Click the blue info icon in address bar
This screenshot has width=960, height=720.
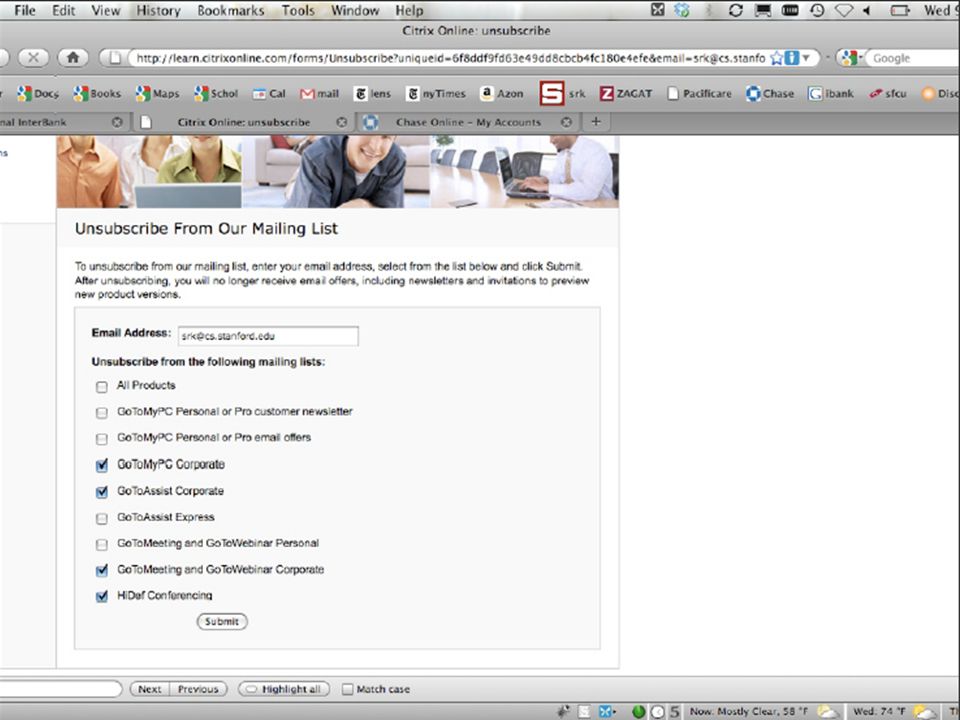click(x=792, y=58)
